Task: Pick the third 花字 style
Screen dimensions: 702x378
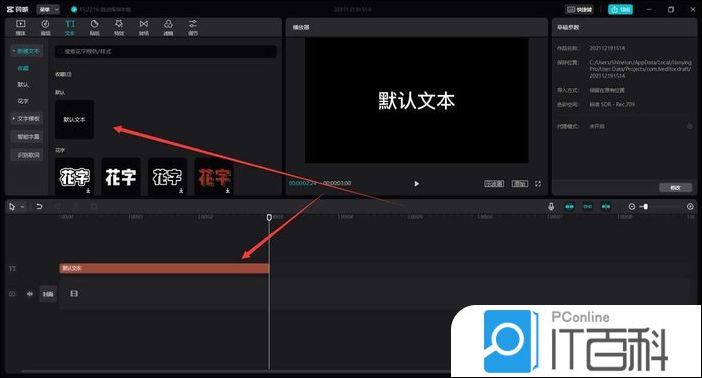Action: coord(167,177)
